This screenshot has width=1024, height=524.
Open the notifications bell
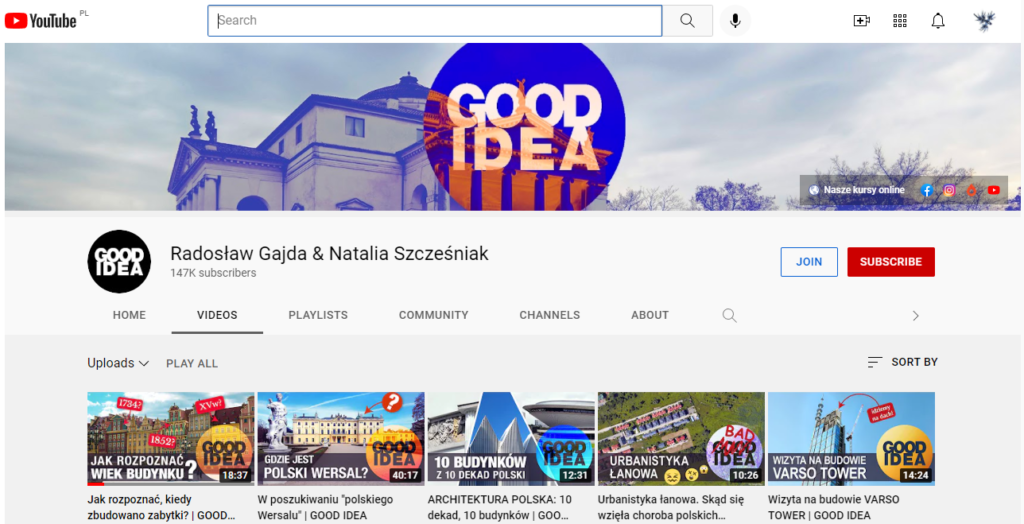(938, 21)
